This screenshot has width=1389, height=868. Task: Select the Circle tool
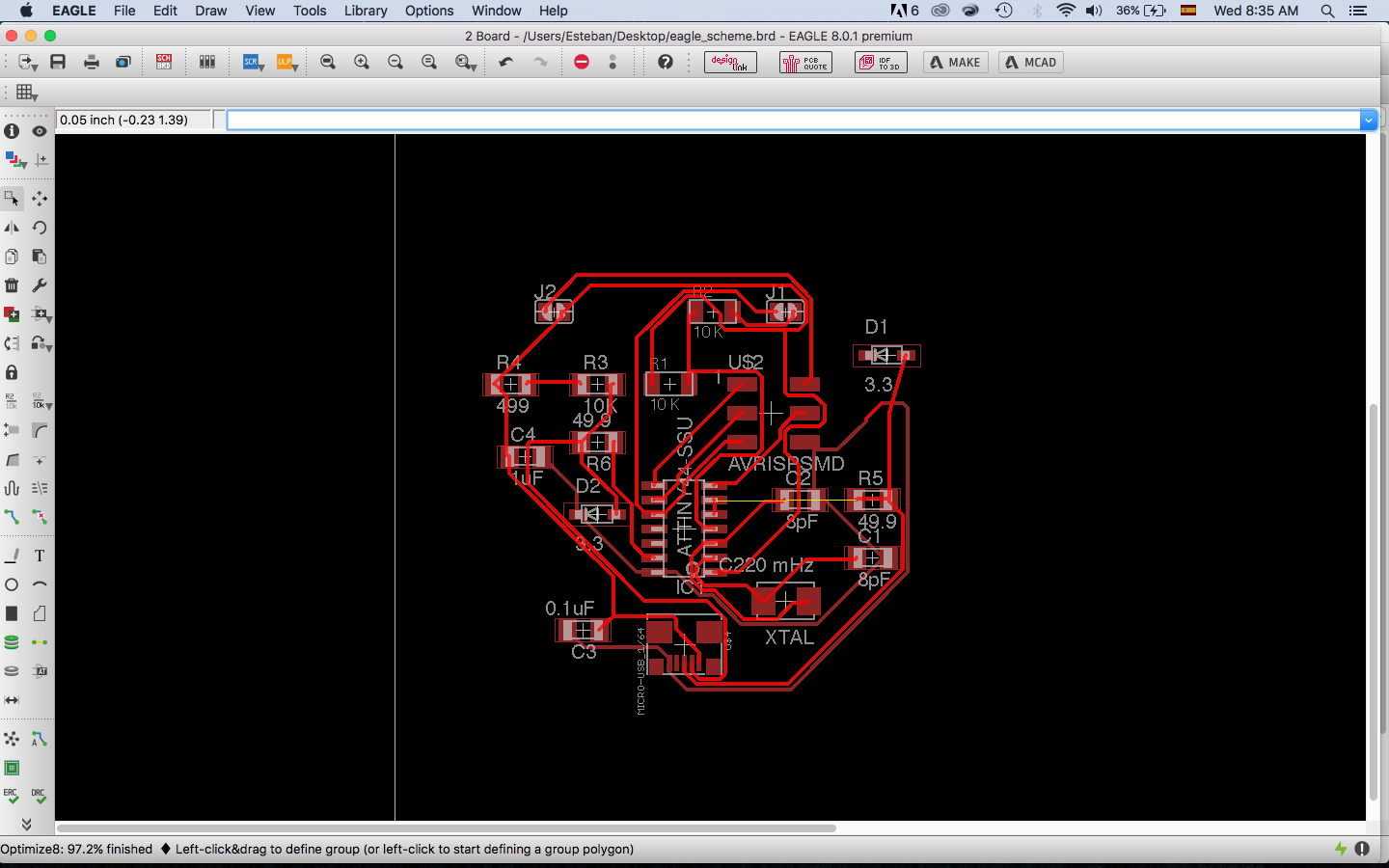(12, 584)
